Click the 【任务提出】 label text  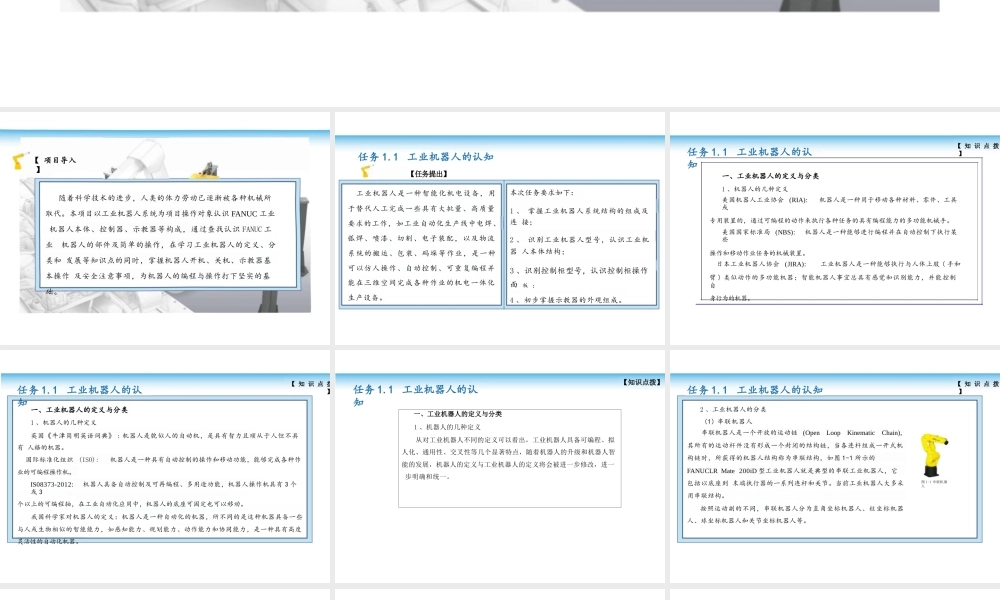(429, 173)
